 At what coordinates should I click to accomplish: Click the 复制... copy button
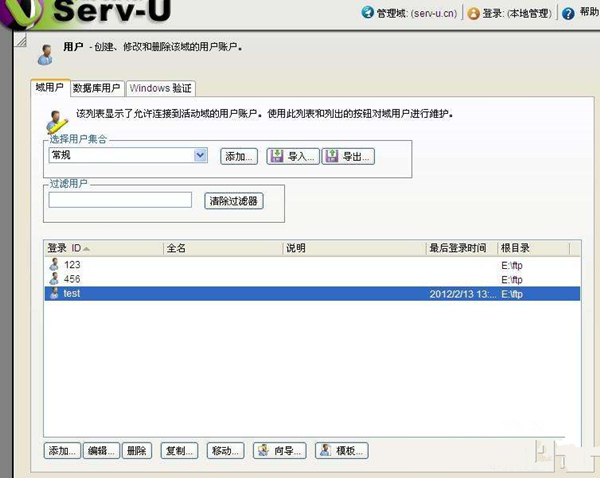click(x=179, y=451)
